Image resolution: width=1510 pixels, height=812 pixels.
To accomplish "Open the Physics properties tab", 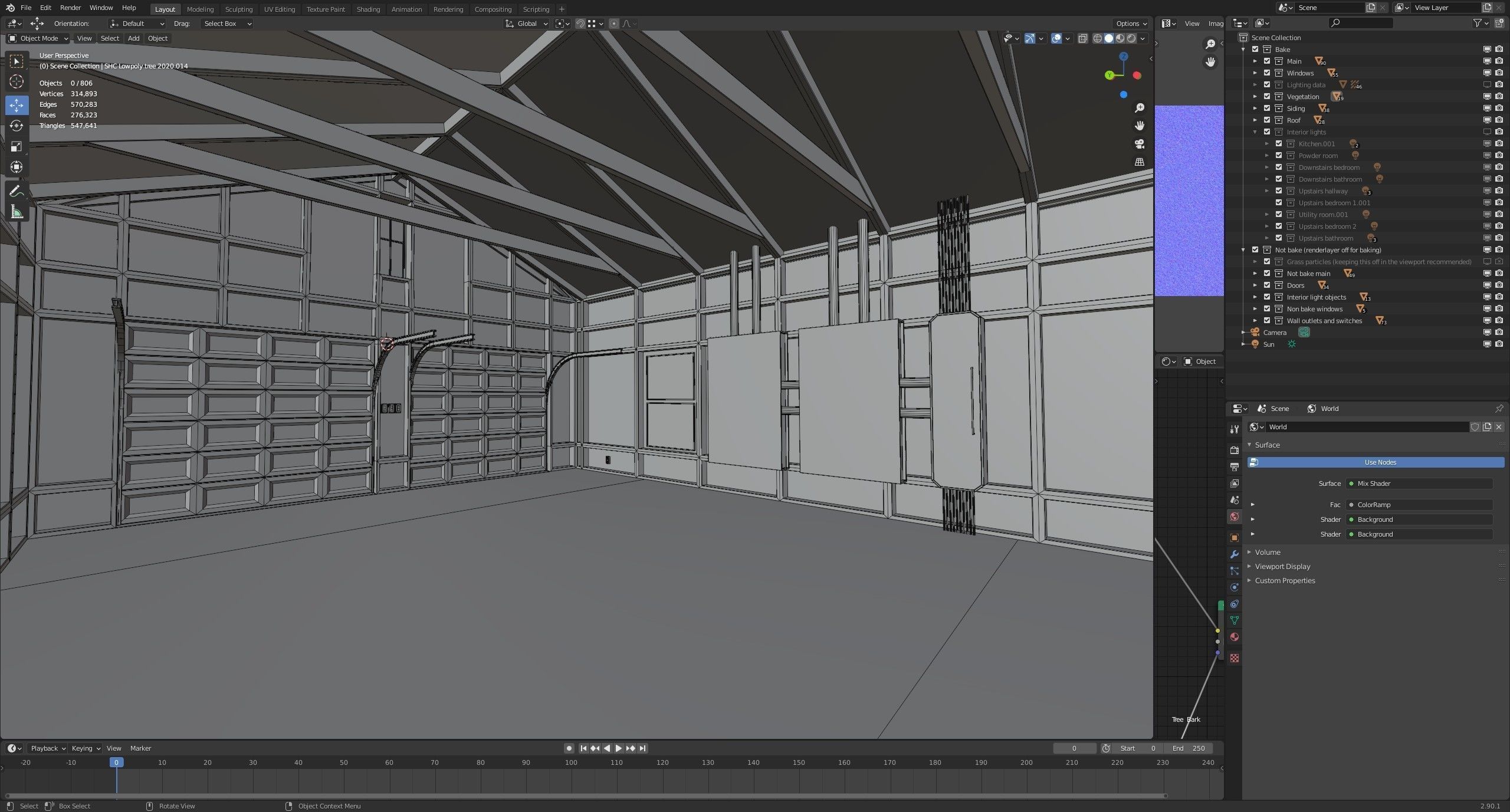I will 1234,587.
